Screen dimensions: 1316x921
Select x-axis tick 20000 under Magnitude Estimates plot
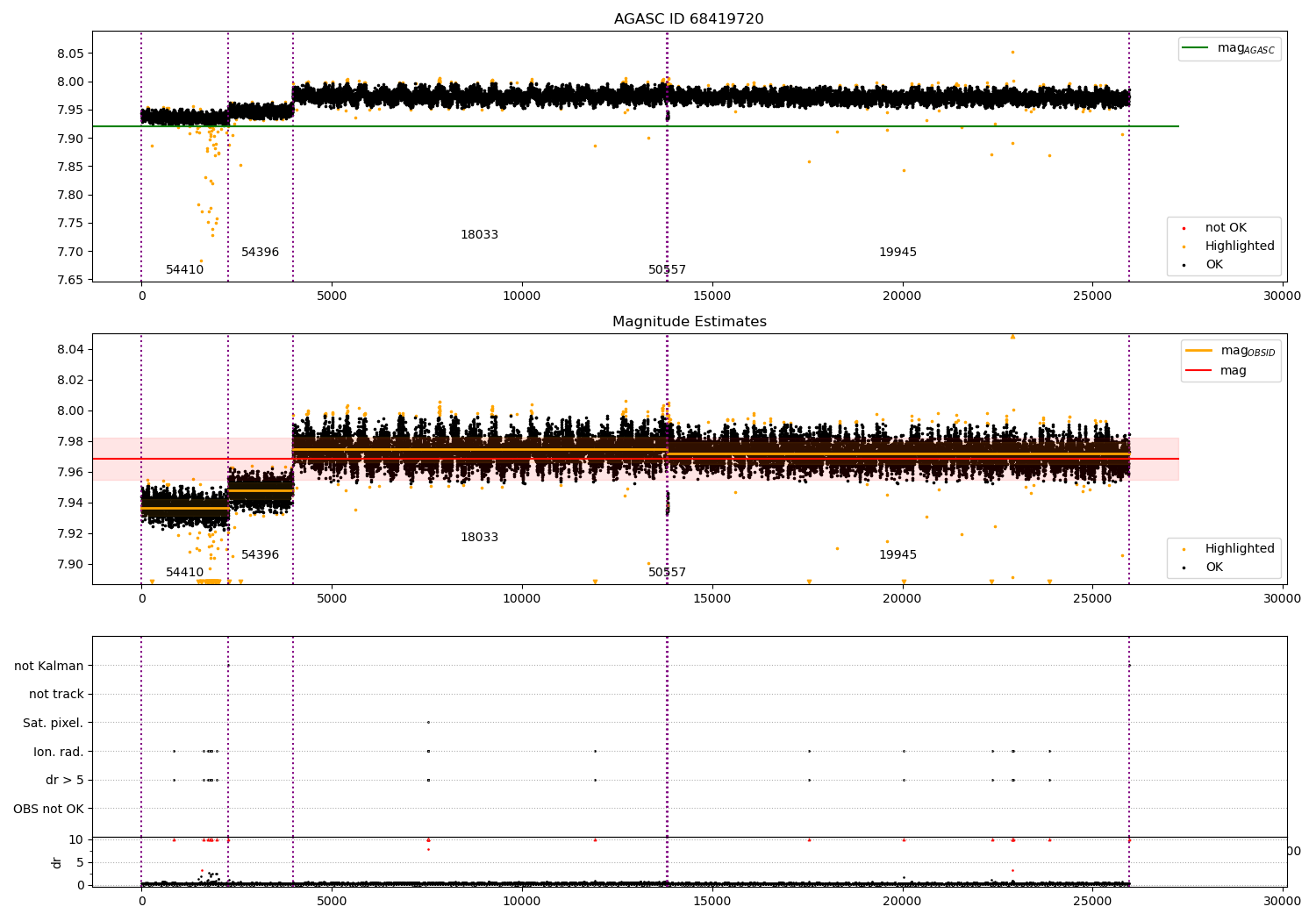[902, 599]
